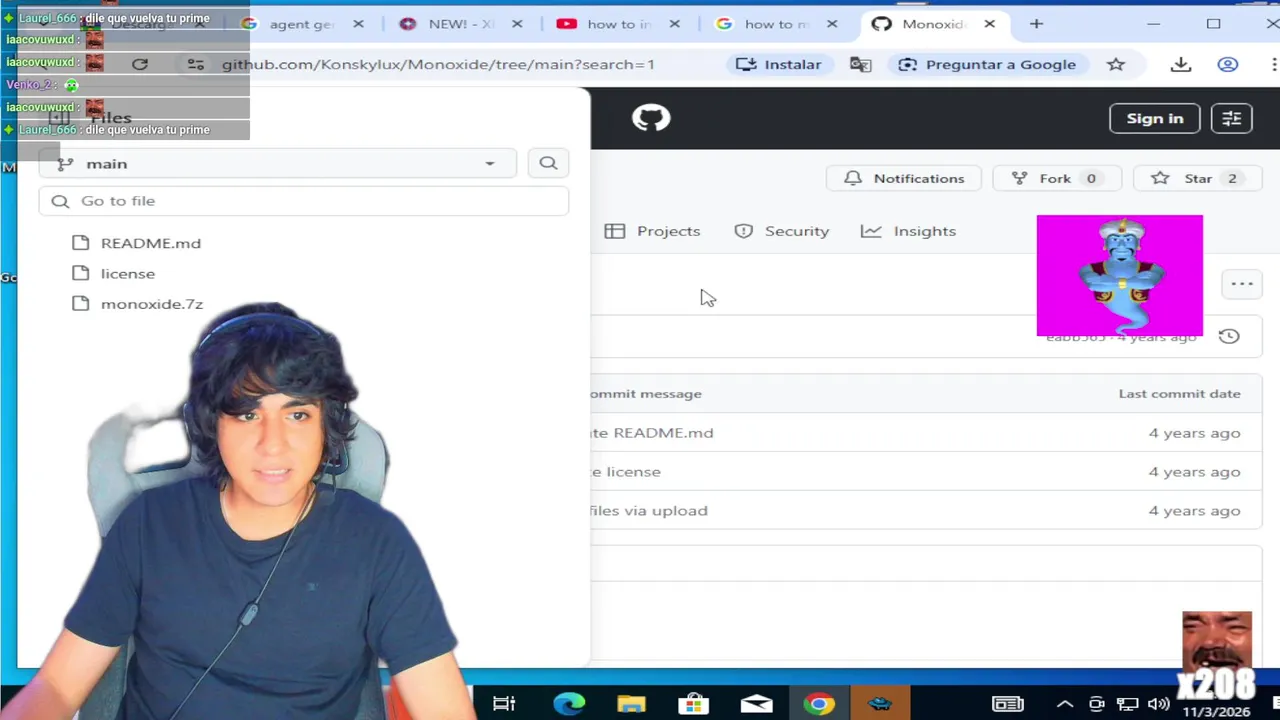Show hidden system tray icons chevron
1280x720 pixels.
point(1065,704)
